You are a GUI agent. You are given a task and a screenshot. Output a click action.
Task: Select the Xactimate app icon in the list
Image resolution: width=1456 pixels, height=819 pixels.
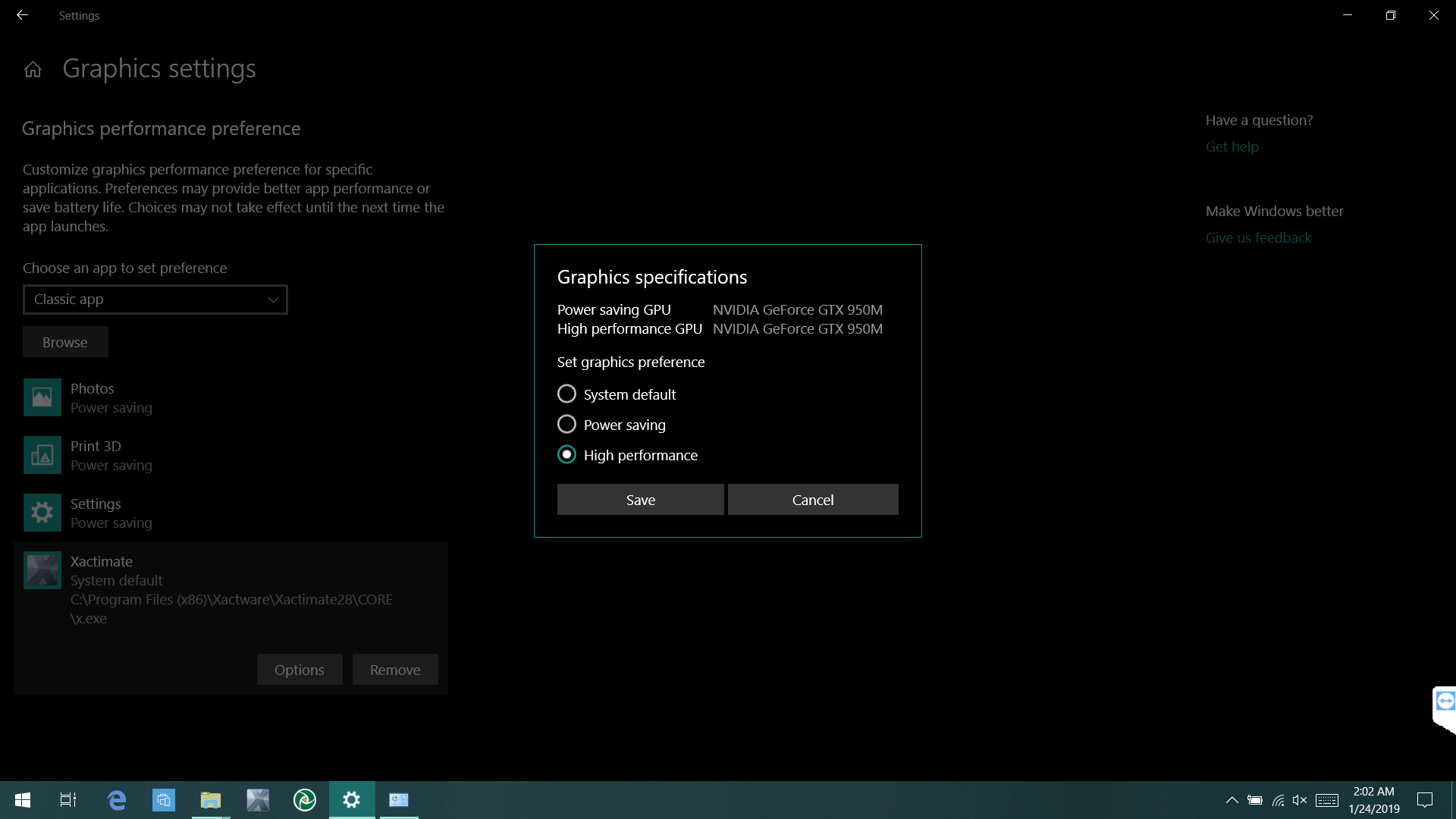coord(42,570)
